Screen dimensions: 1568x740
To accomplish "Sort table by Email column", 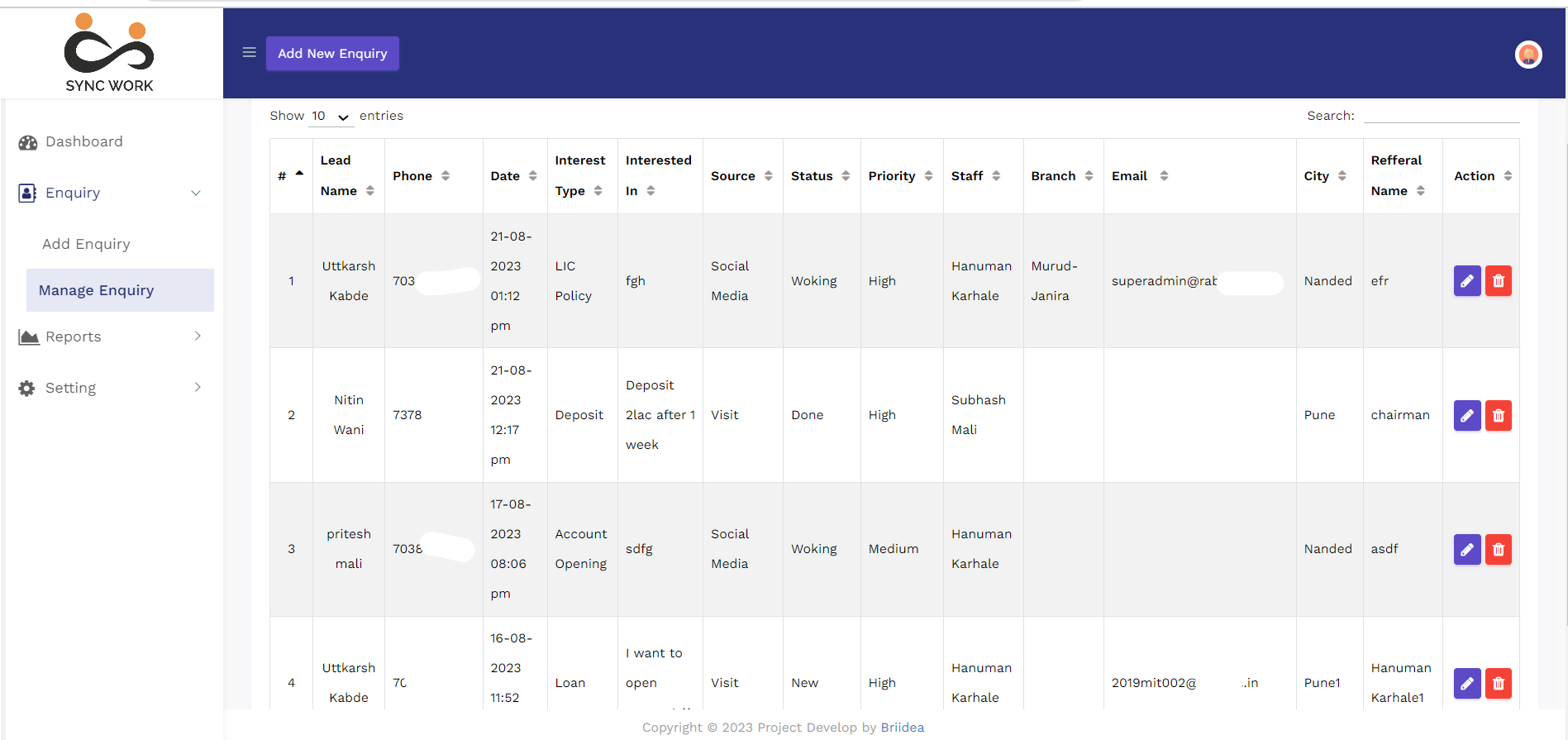I will point(1199,175).
